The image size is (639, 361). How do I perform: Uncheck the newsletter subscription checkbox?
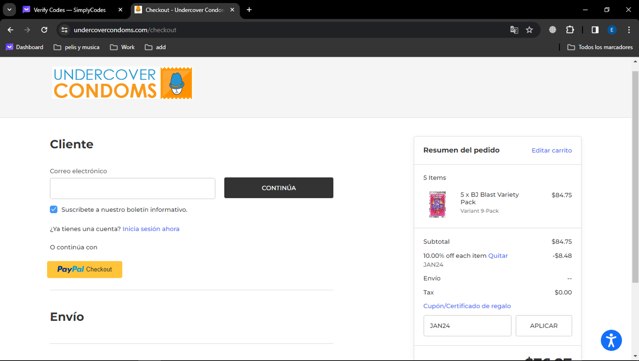point(53,209)
